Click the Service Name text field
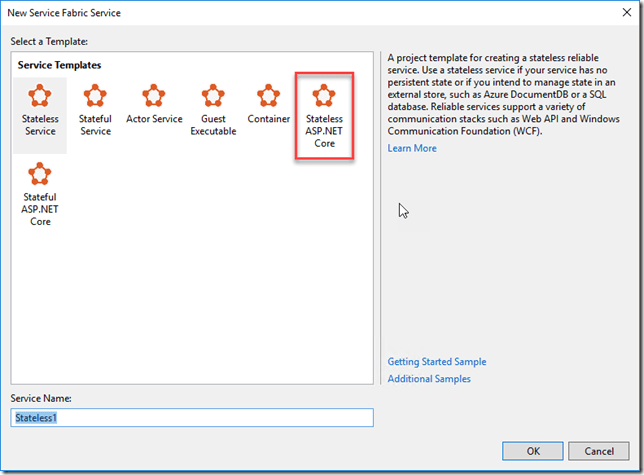644x475 pixels. (192, 418)
